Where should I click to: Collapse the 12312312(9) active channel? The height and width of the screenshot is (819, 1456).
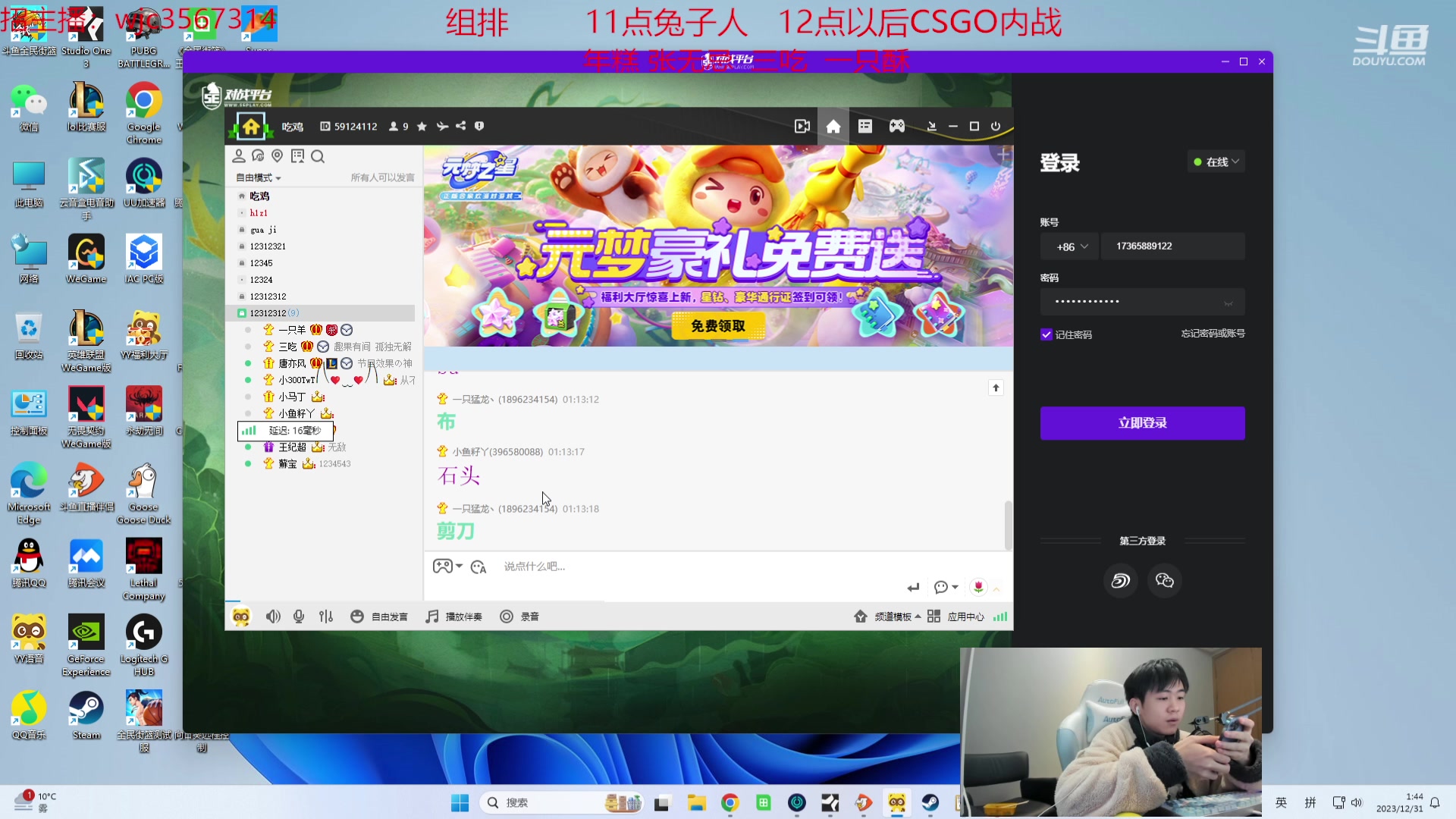(x=321, y=313)
